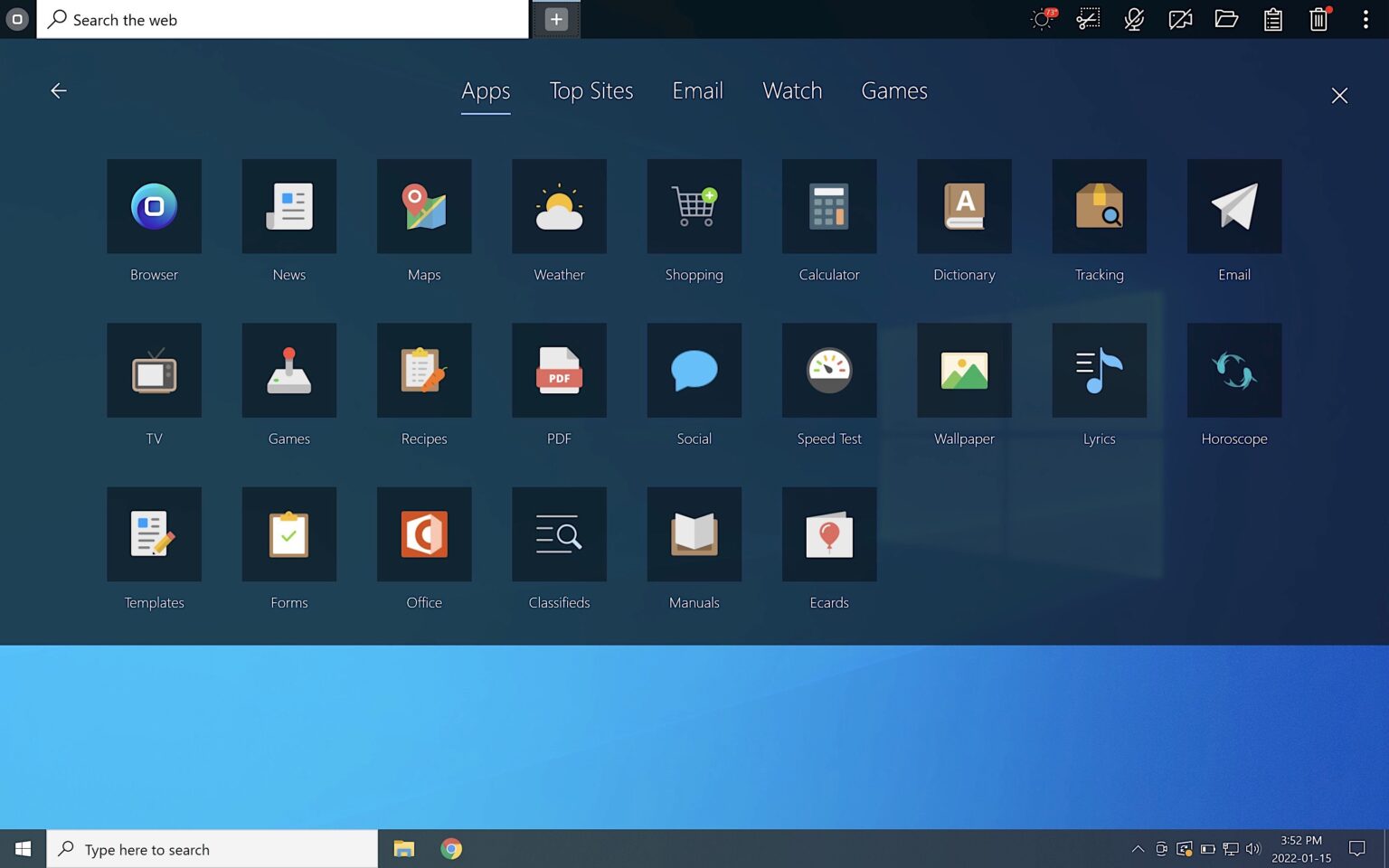
Task: Open the Watch tab
Action: 792,90
